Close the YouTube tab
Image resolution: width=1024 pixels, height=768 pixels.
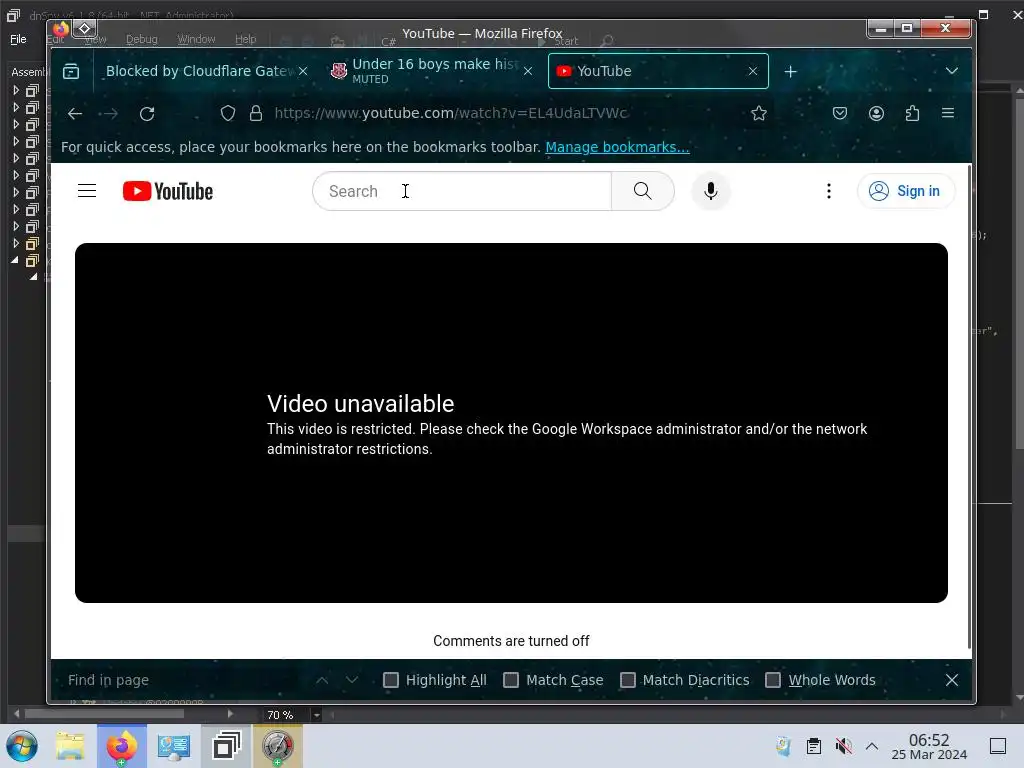[x=753, y=71]
